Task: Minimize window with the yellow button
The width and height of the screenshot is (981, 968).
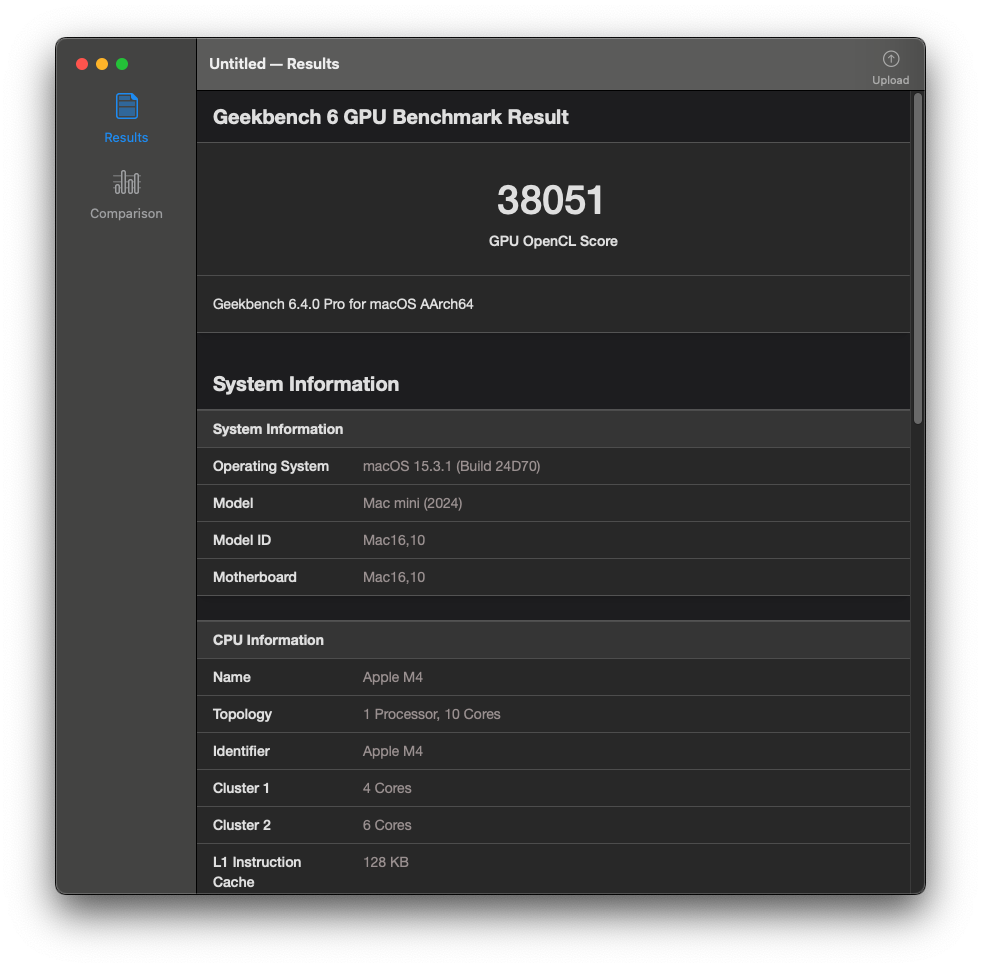Action: coord(102,64)
